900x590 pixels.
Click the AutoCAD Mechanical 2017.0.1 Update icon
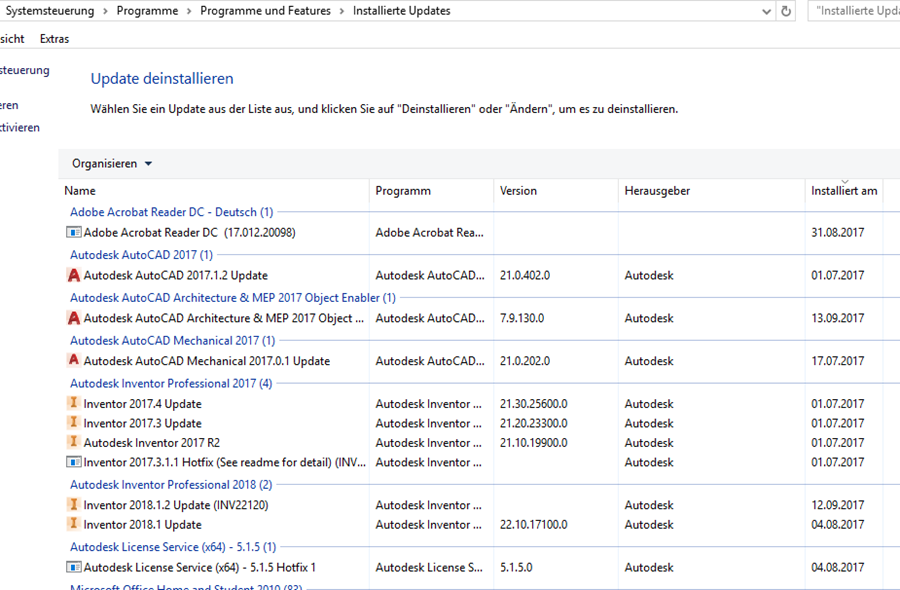(x=73, y=360)
